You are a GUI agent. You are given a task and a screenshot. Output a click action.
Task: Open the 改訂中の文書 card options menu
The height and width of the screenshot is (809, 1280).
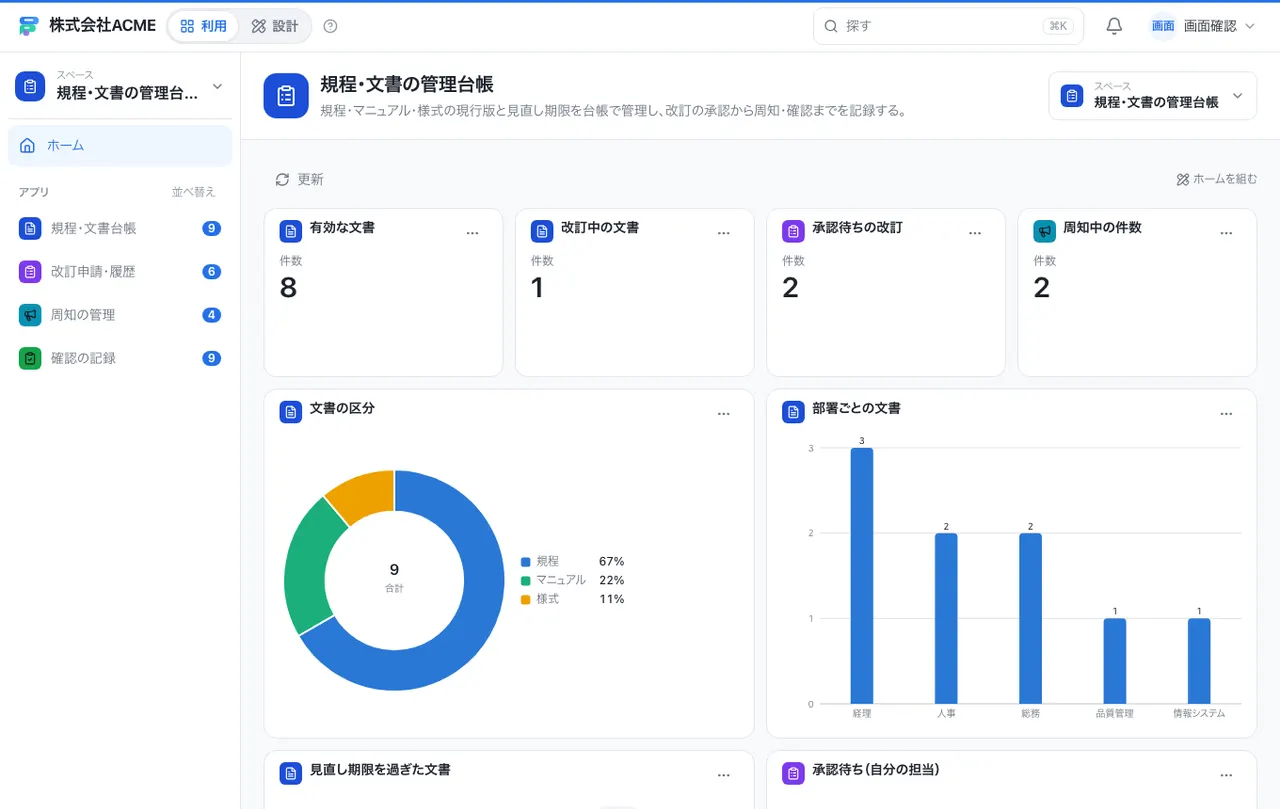[724, 233]
